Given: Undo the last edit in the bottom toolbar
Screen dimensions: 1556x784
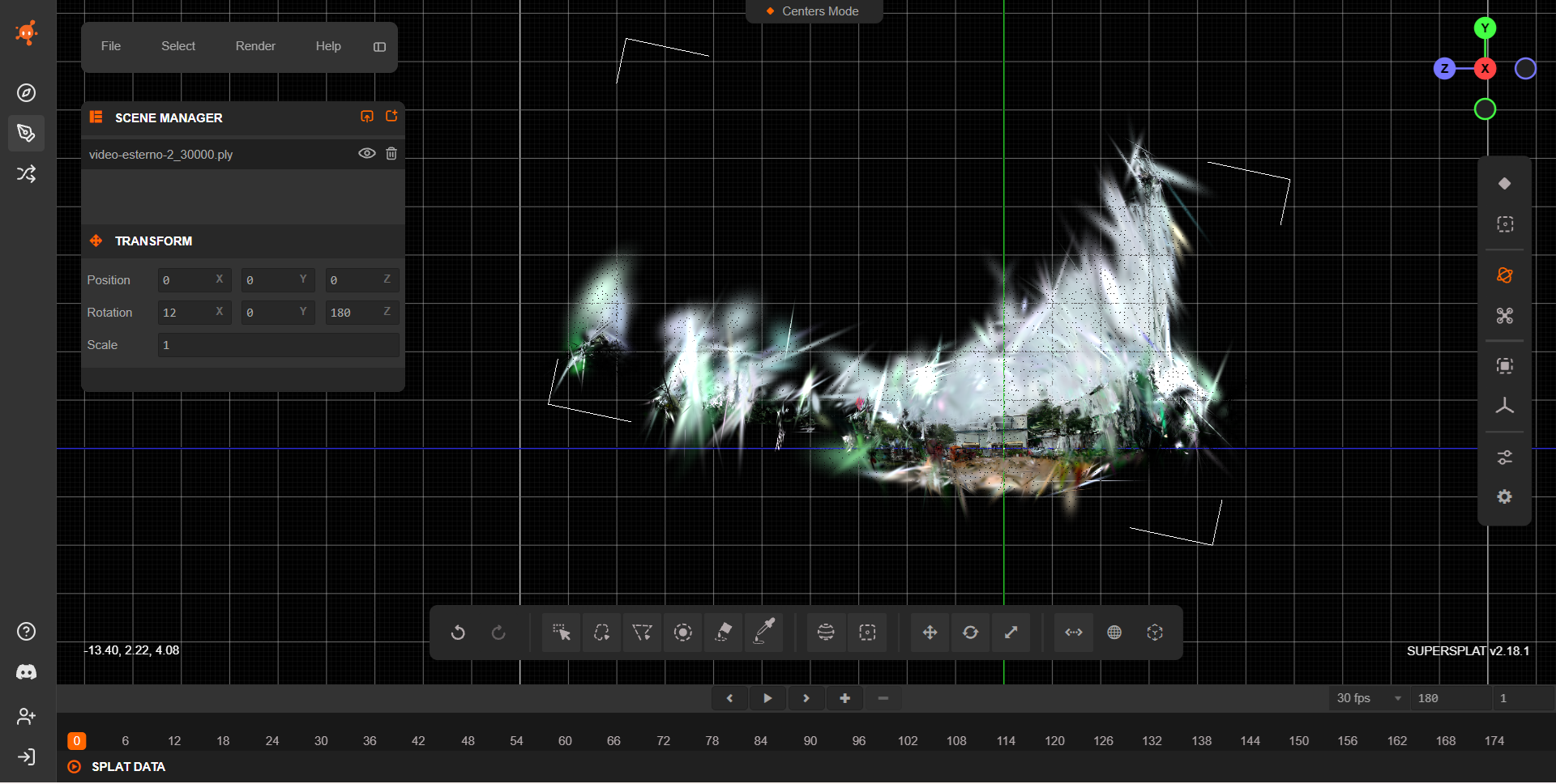Looking at the screenshot, I should tap(458, 633).
